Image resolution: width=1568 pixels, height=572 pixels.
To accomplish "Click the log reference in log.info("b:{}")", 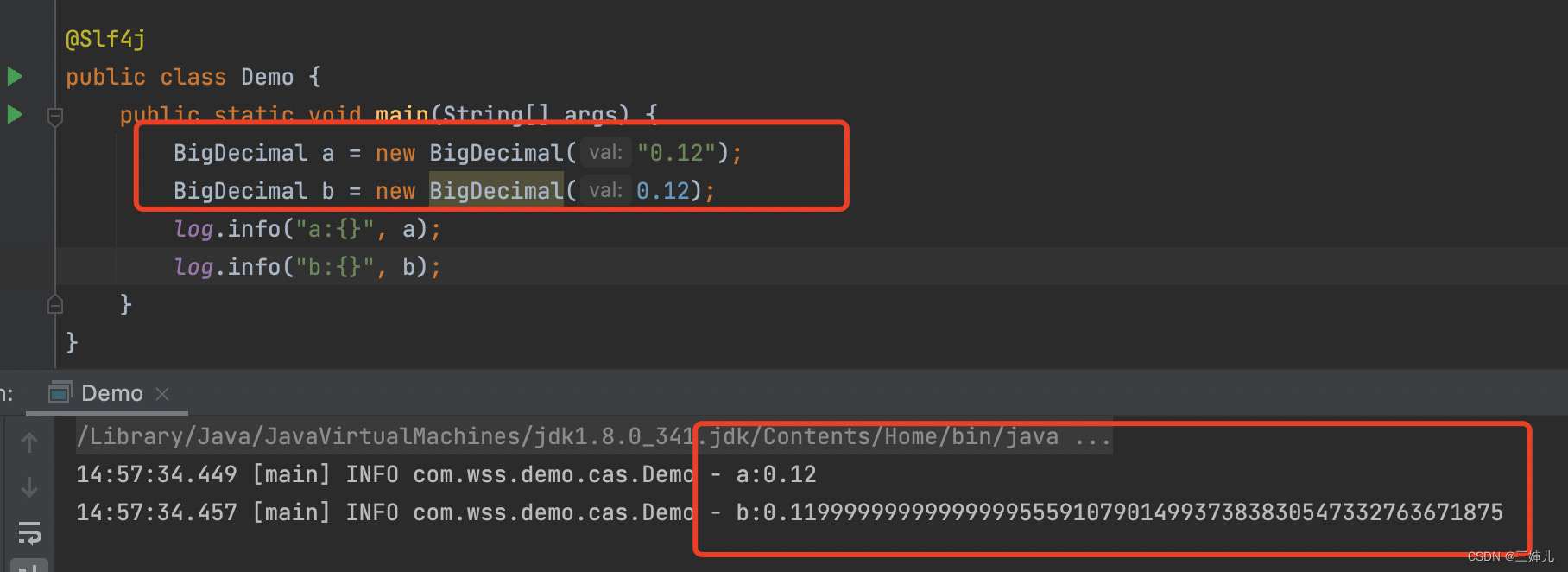I will click(193, 267).
